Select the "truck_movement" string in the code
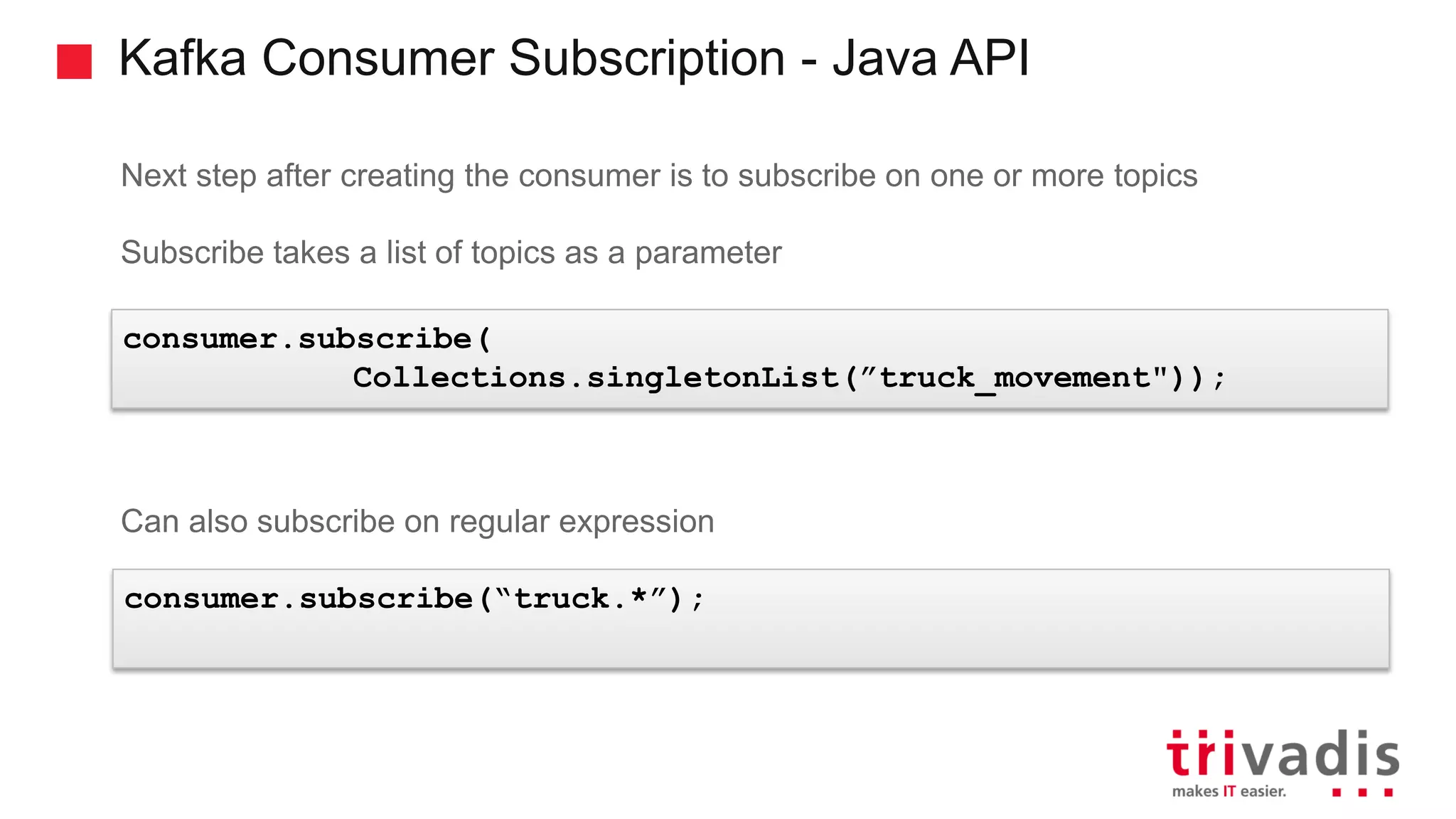 pos(1015,378)
